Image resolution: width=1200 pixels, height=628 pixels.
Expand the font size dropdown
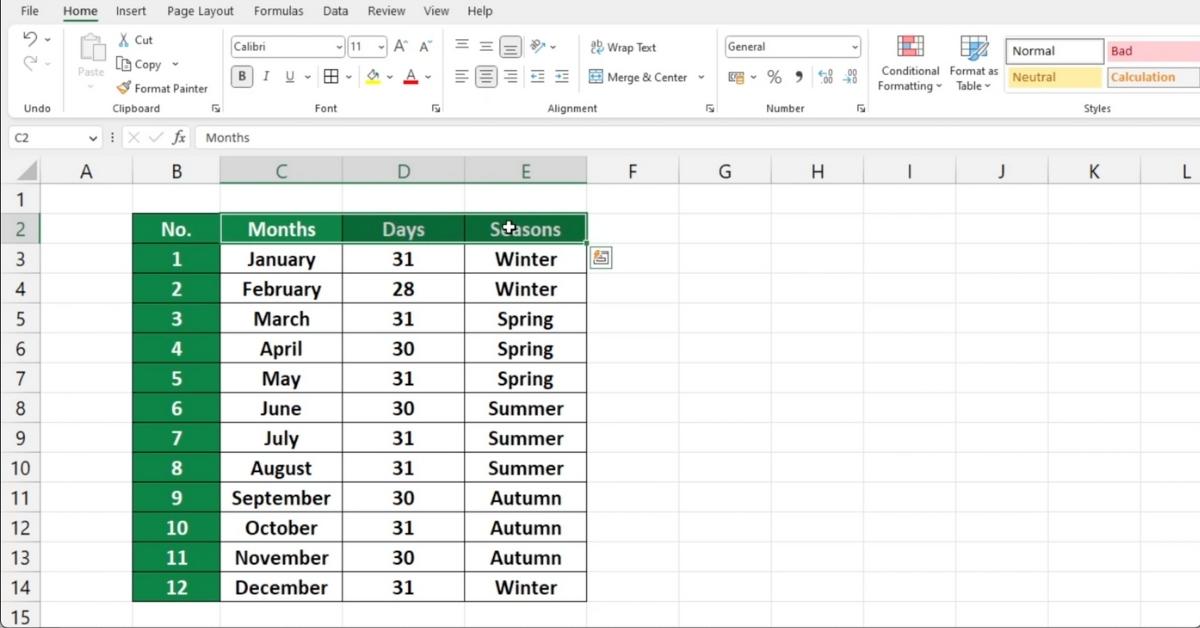(x=381, y=46)
